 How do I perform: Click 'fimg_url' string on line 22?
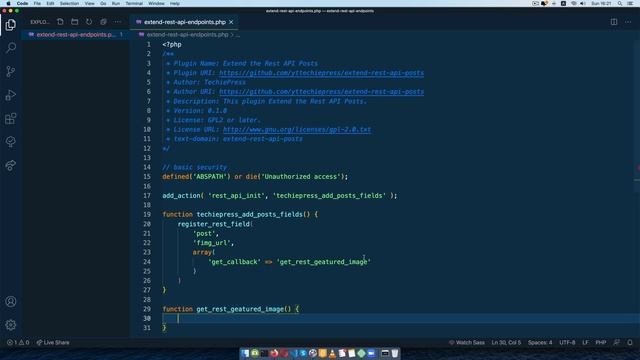pos(212,243)
